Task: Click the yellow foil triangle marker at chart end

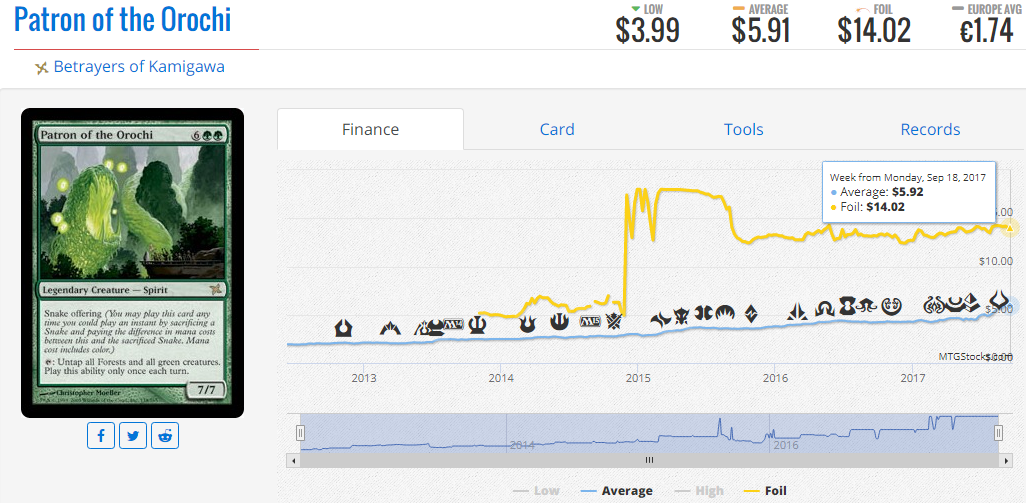Action: pyautogui.click(x=1010, y=227)
